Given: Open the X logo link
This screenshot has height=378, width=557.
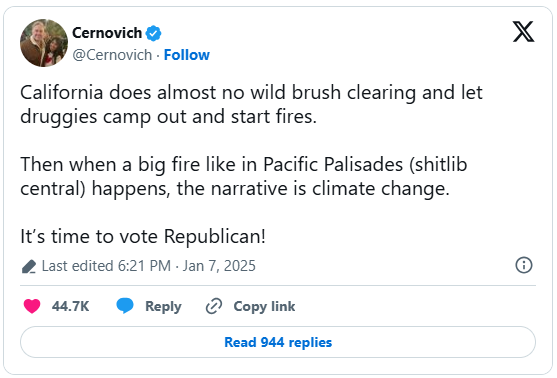Looking at the screenshot, I should [x=523, y=32].
